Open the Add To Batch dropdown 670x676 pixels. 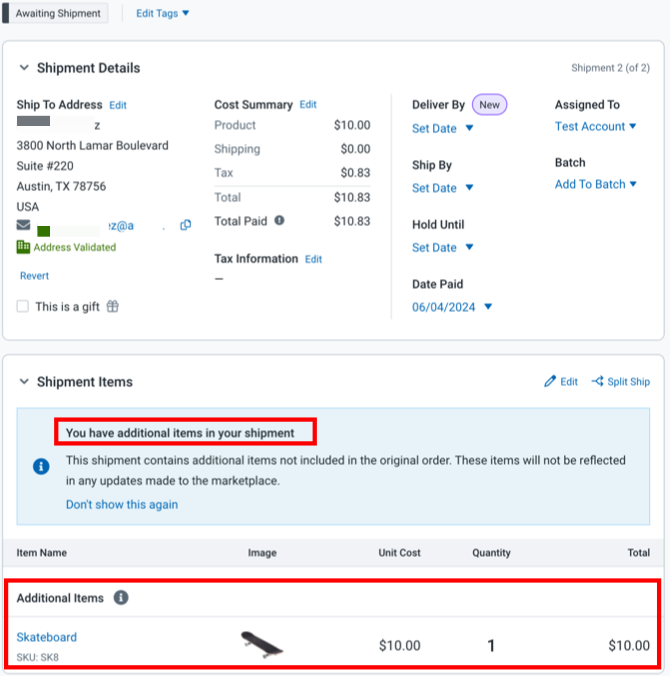595,184
